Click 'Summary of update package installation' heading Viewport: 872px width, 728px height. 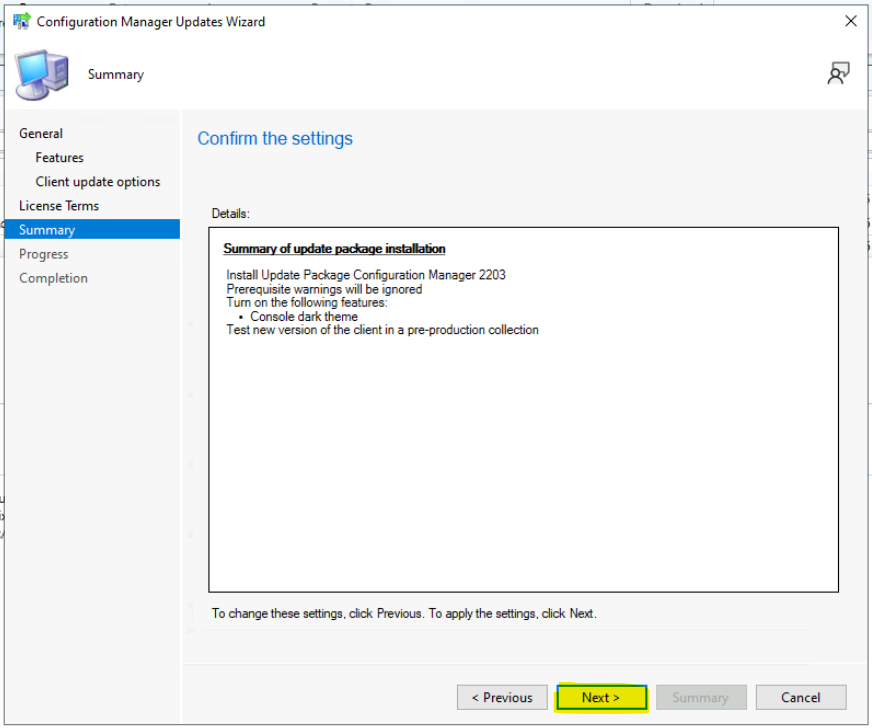click(334, 249)
